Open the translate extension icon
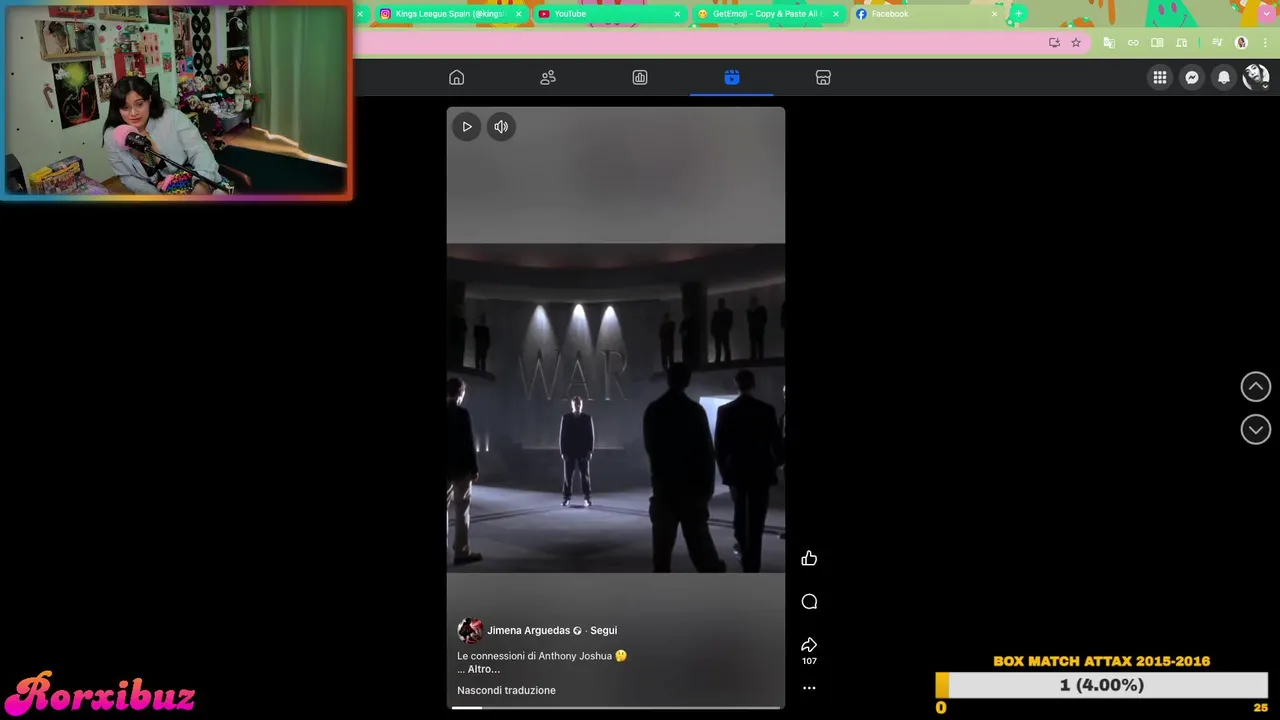The height and width of the screenshot is (720, 1280). [x=1108, y=43]
